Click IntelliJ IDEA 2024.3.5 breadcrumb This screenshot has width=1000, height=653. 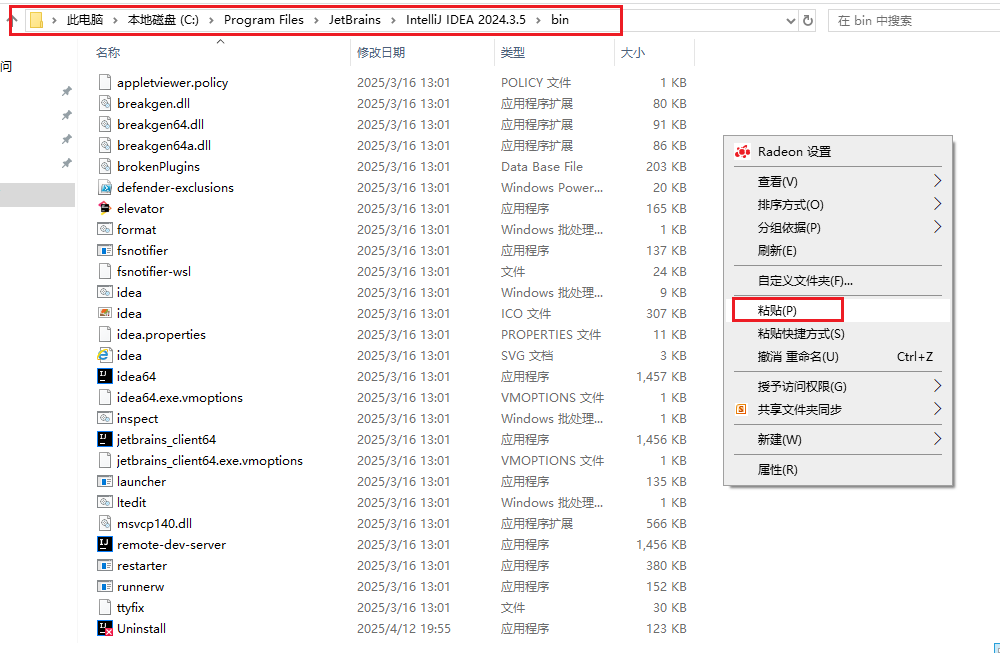[x=466, y=20]
